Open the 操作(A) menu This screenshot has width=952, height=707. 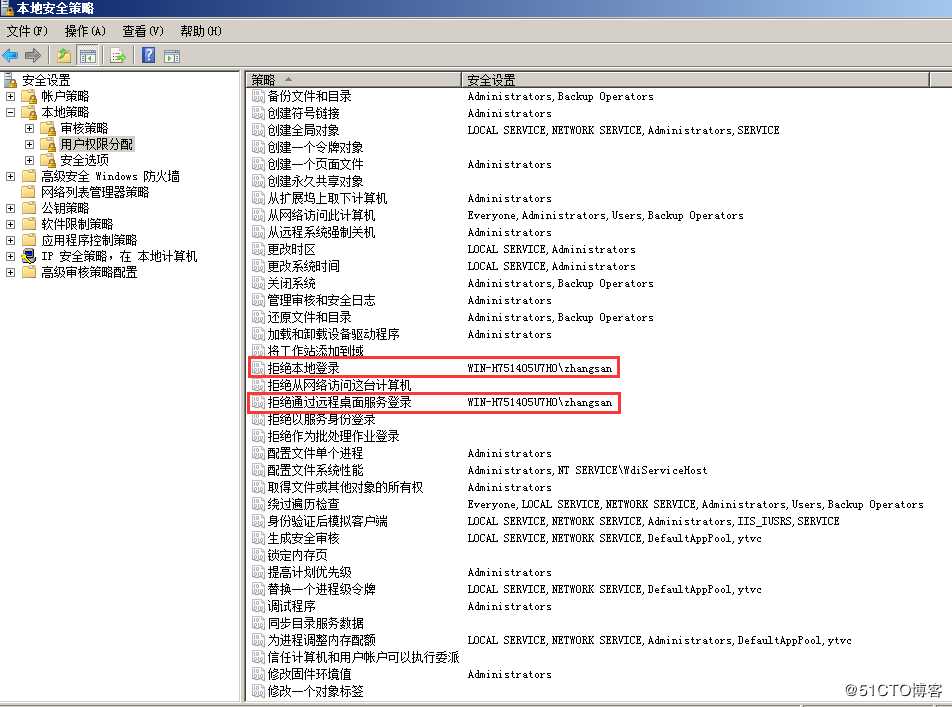click(85, 31)
